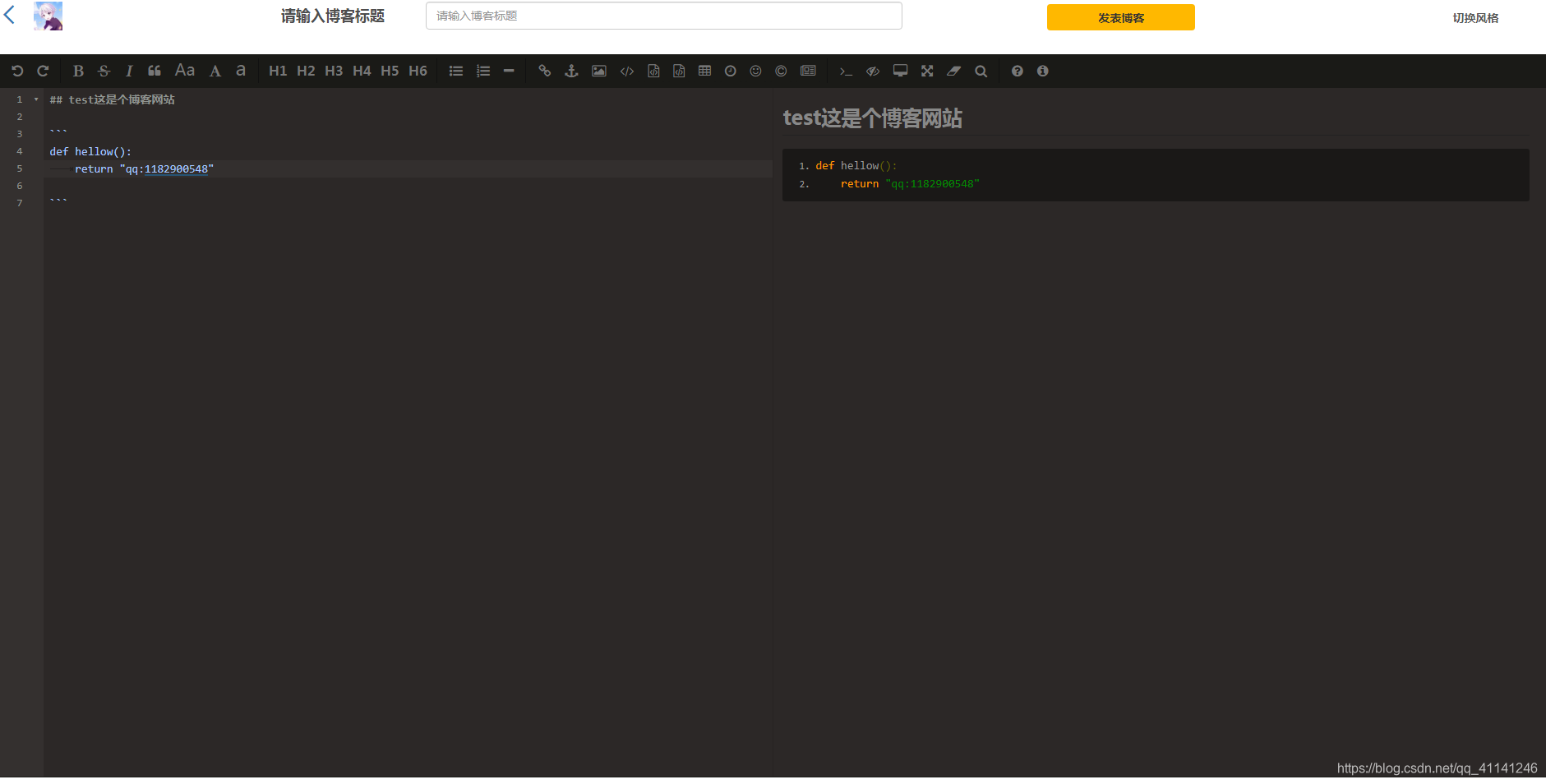Insert current date and time

pos(730,71)
